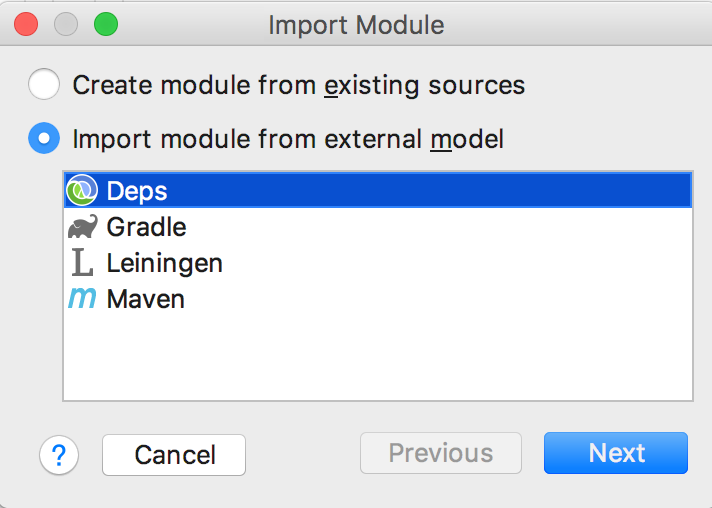Pick Leiningen in the model list
This screenshot has height=508, width=712.
coord(378,262)
